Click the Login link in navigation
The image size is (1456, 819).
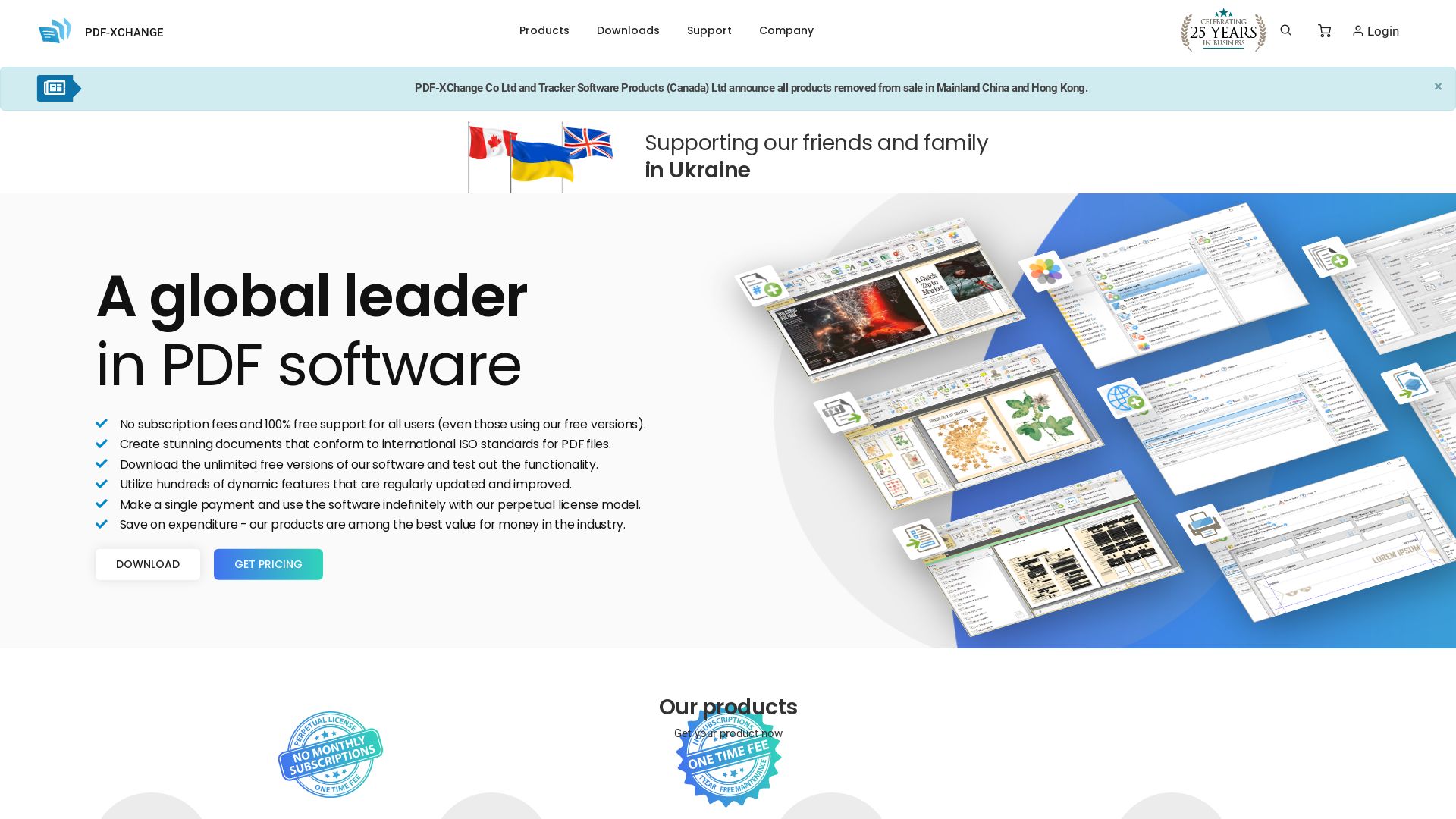click(x=1375, y=31)
